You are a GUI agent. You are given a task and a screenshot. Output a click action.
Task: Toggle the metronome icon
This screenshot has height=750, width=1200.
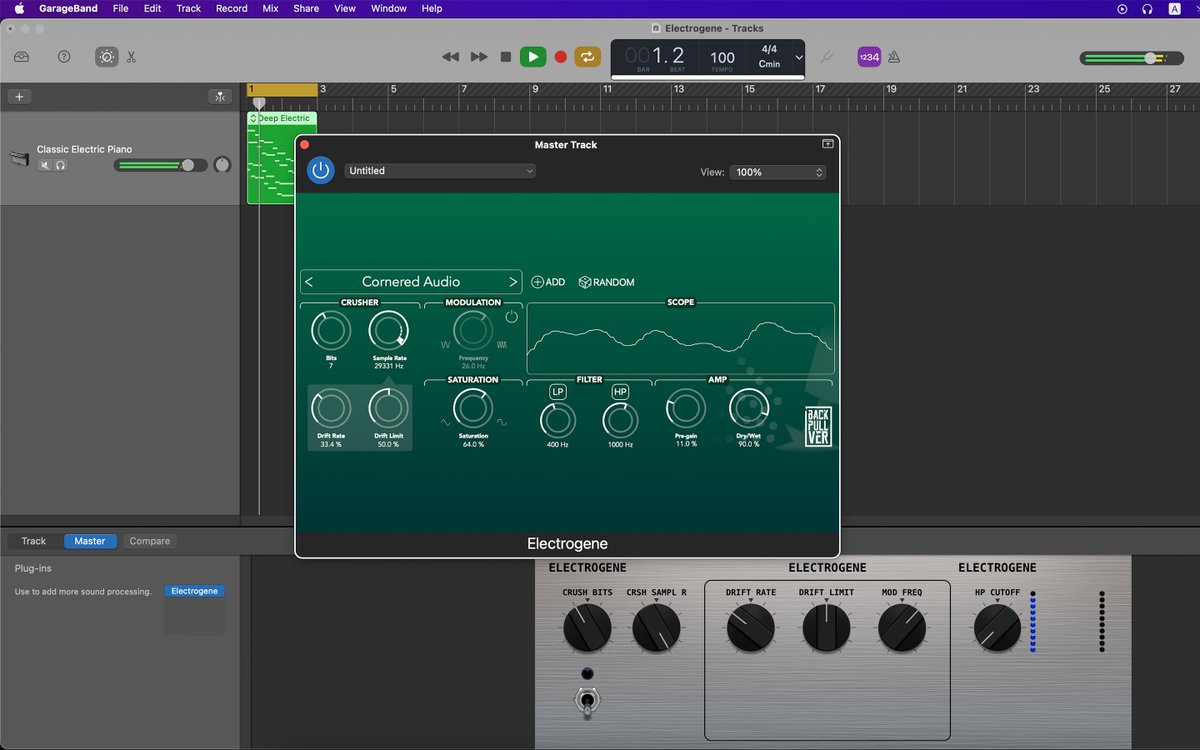(893, 57)
